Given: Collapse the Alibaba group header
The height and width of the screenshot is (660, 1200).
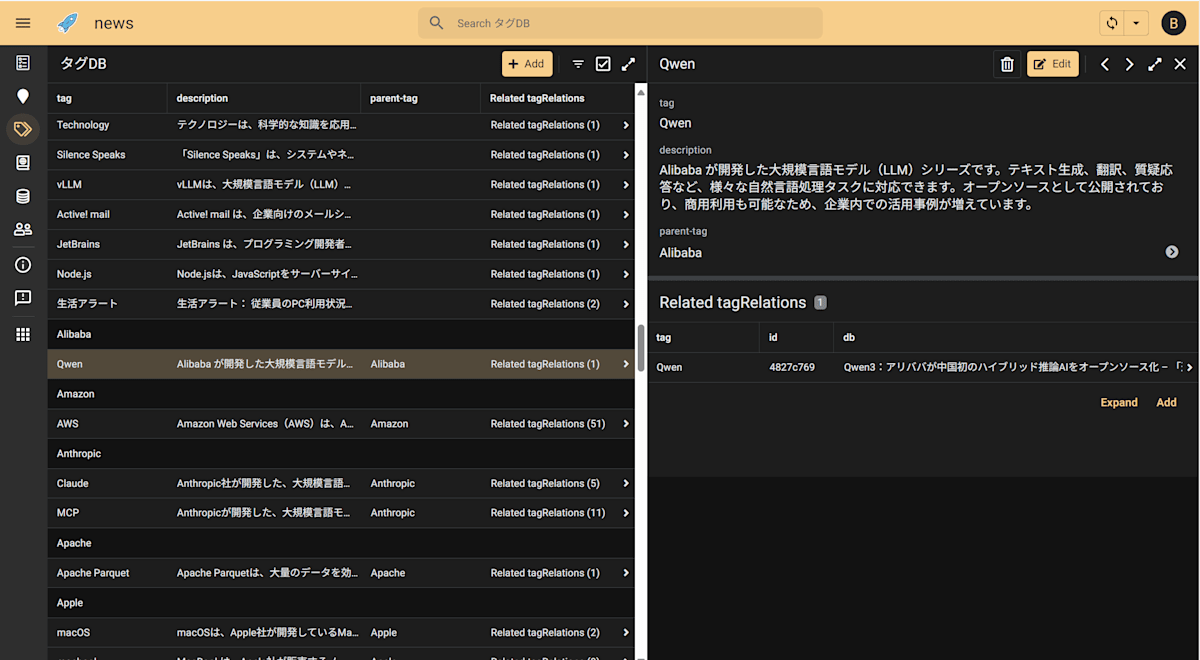Looking at the screenshot, I should (x=341, y=334).
